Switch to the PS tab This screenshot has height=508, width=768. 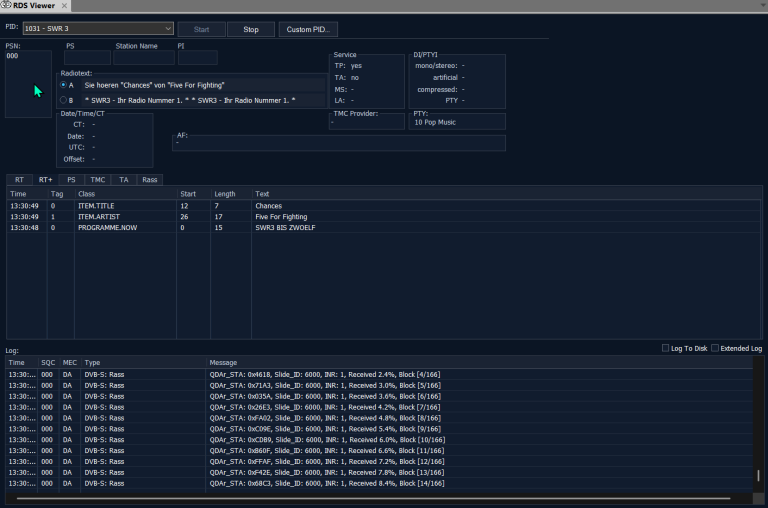coord(72,180)
